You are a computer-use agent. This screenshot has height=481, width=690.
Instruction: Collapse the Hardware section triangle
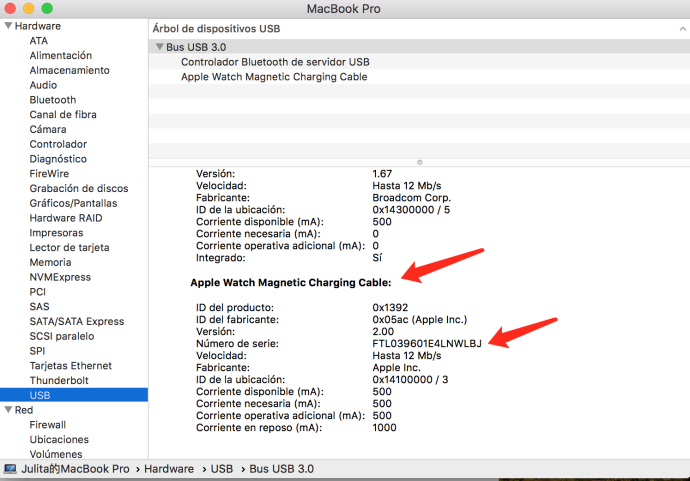[8, 26]
